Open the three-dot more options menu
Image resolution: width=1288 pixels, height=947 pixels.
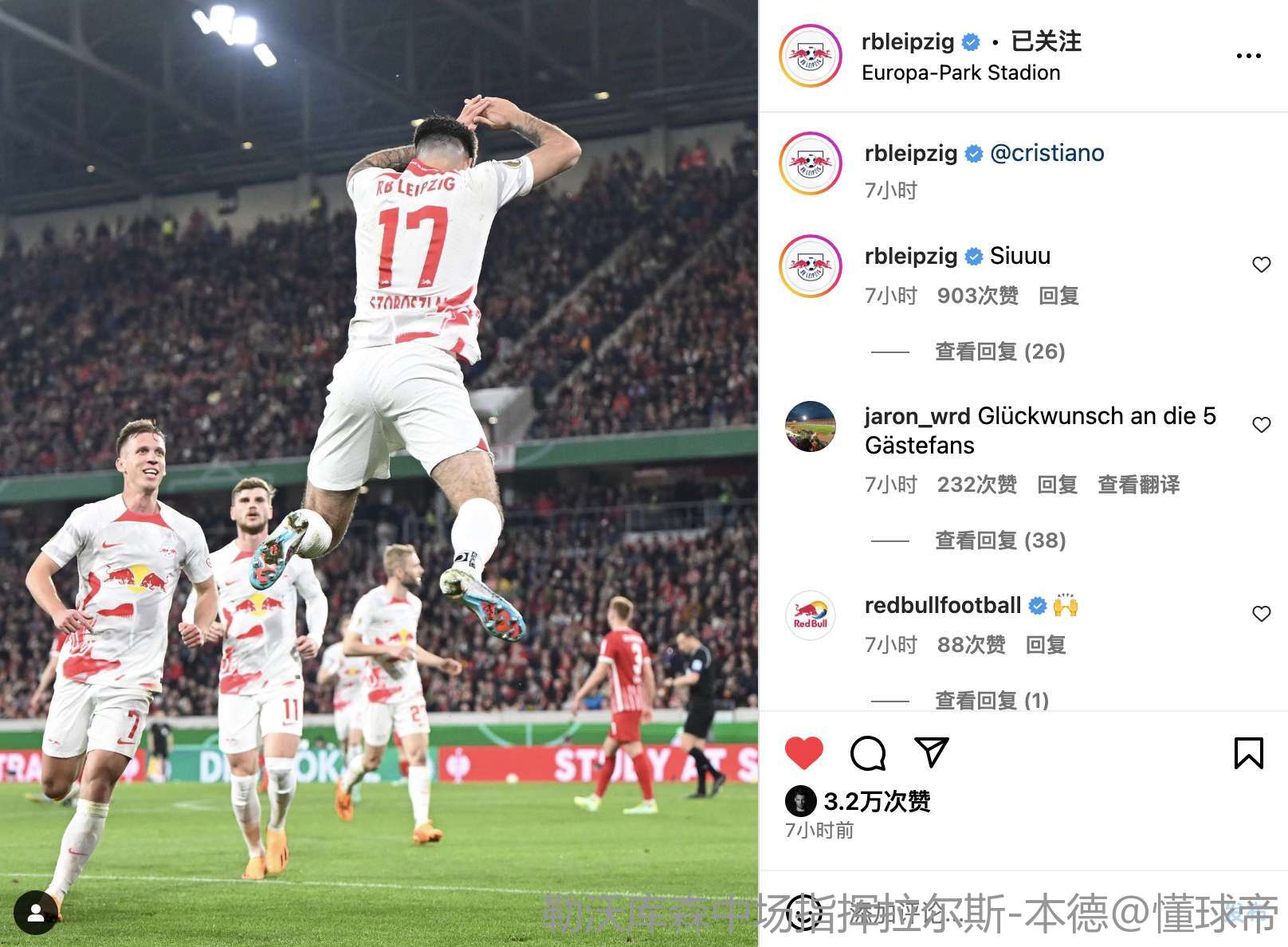point(1248,56)
